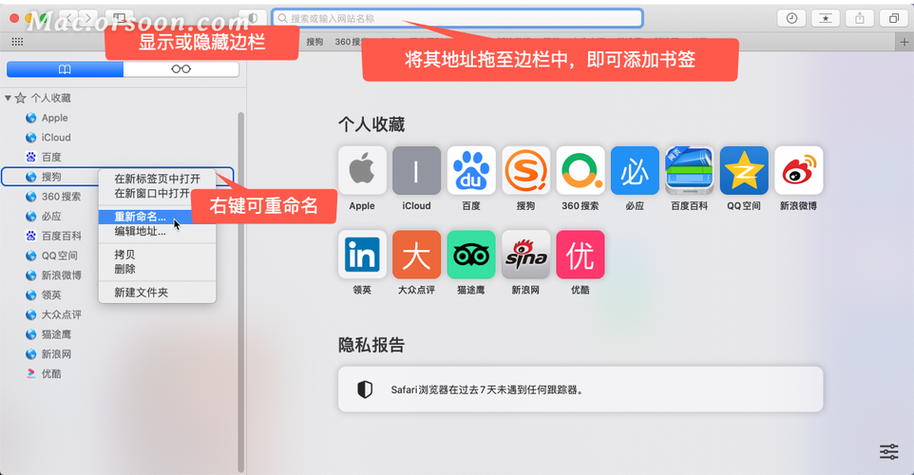
Task: Open the history clock icon in toolbar
Action: point(792,18)
